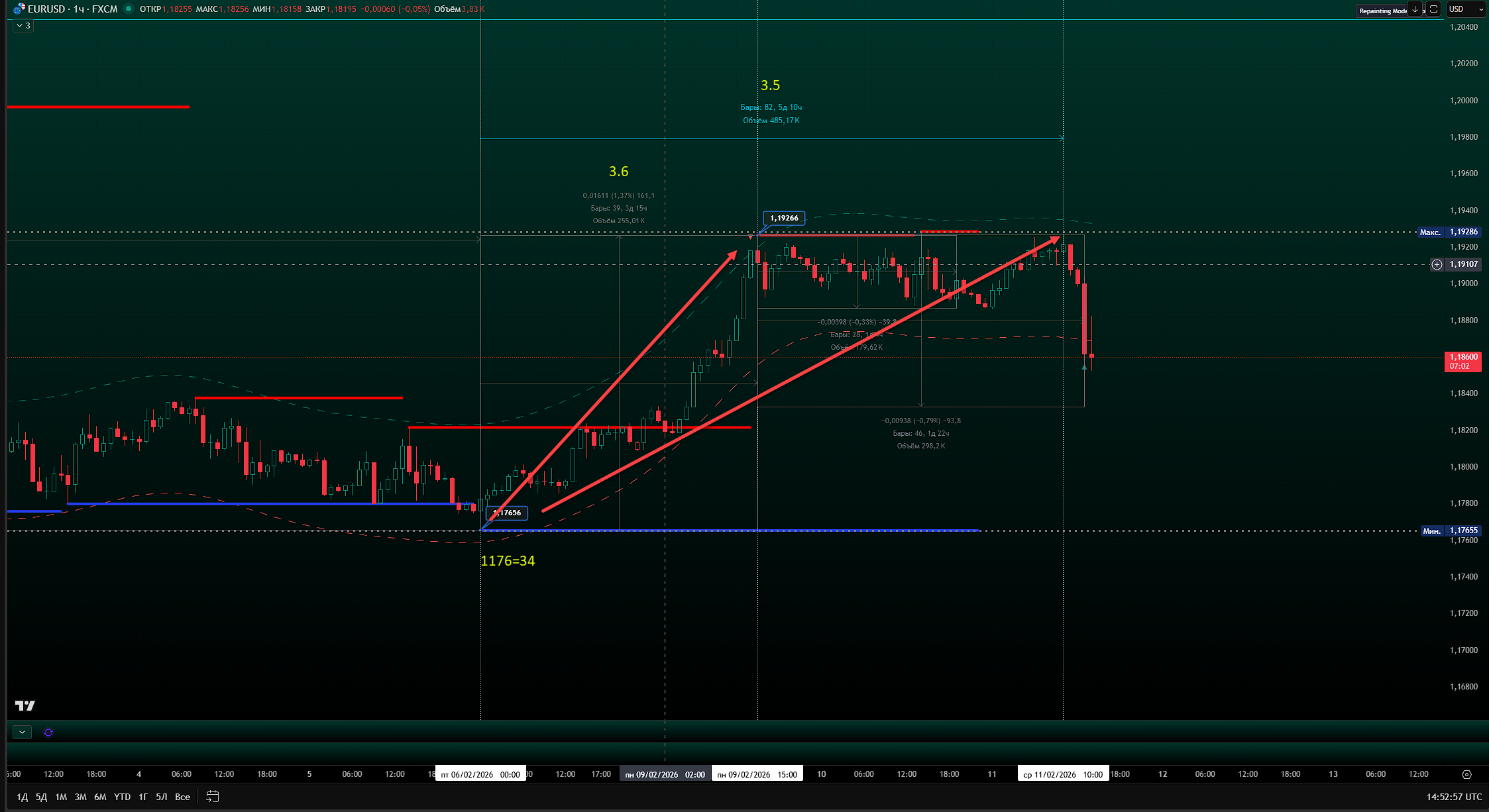Collapse the bottom pane chevron button
Viewport: 1489px width, 812px height.
[22, 732]
